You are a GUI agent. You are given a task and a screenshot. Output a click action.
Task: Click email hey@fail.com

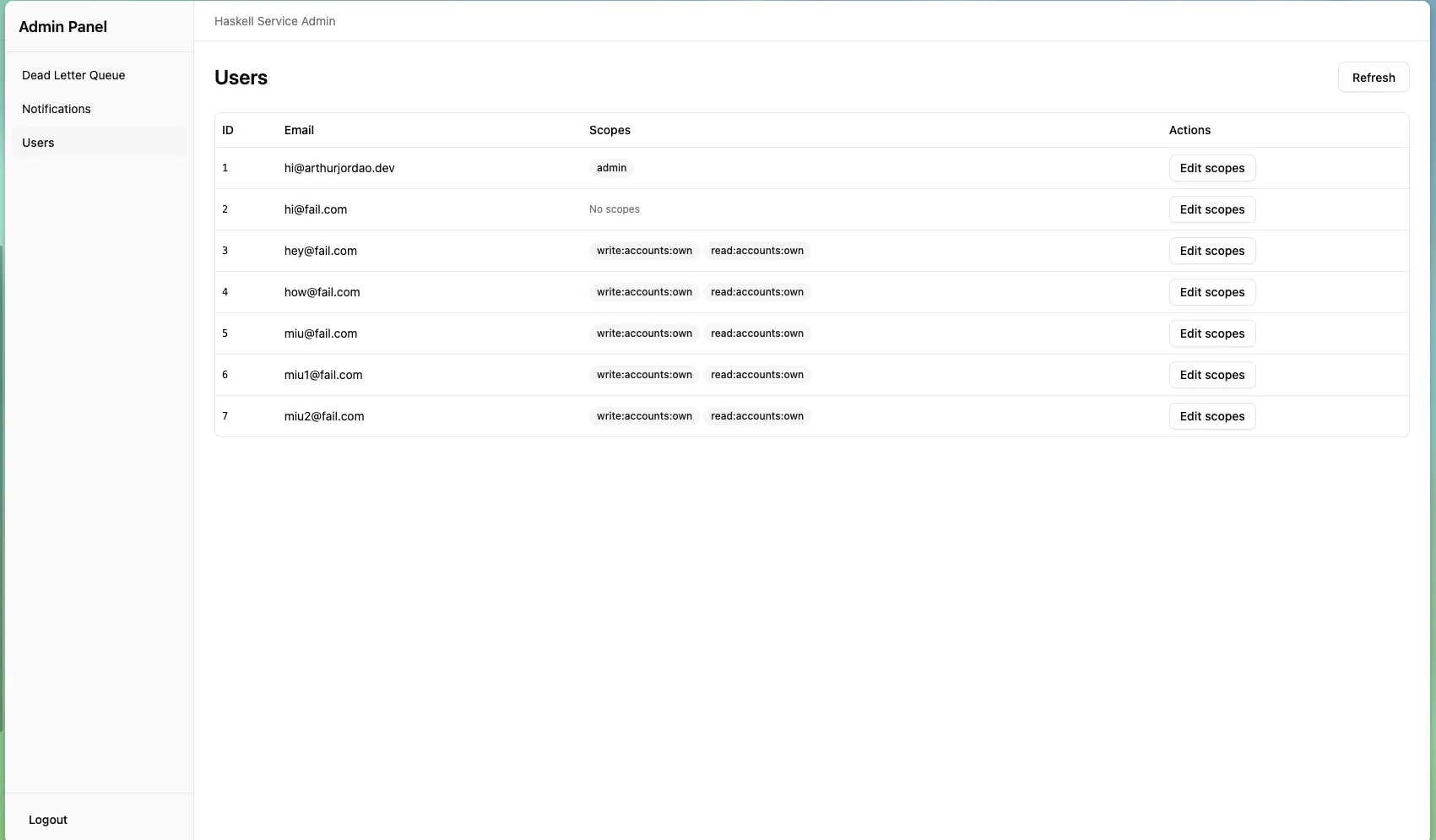pos(321,251)
